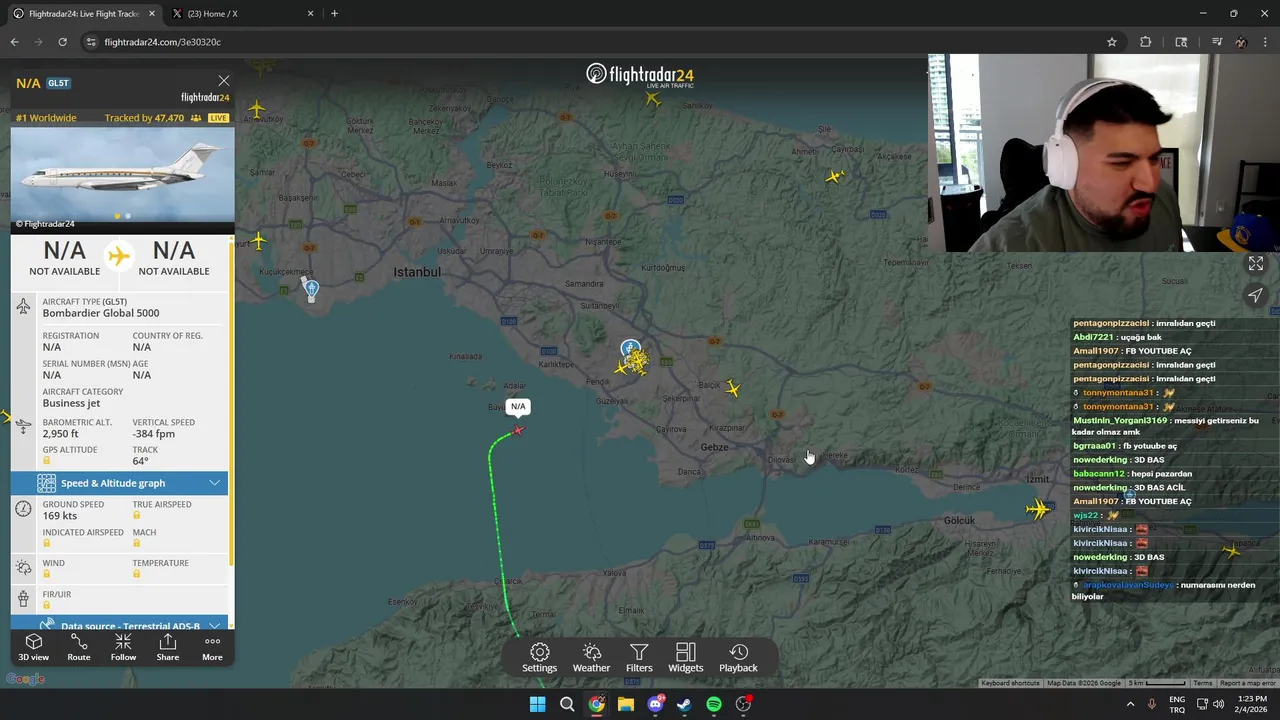The image size is (1280, 720).
Task: Open the map Terms link
Action: 1202,683
